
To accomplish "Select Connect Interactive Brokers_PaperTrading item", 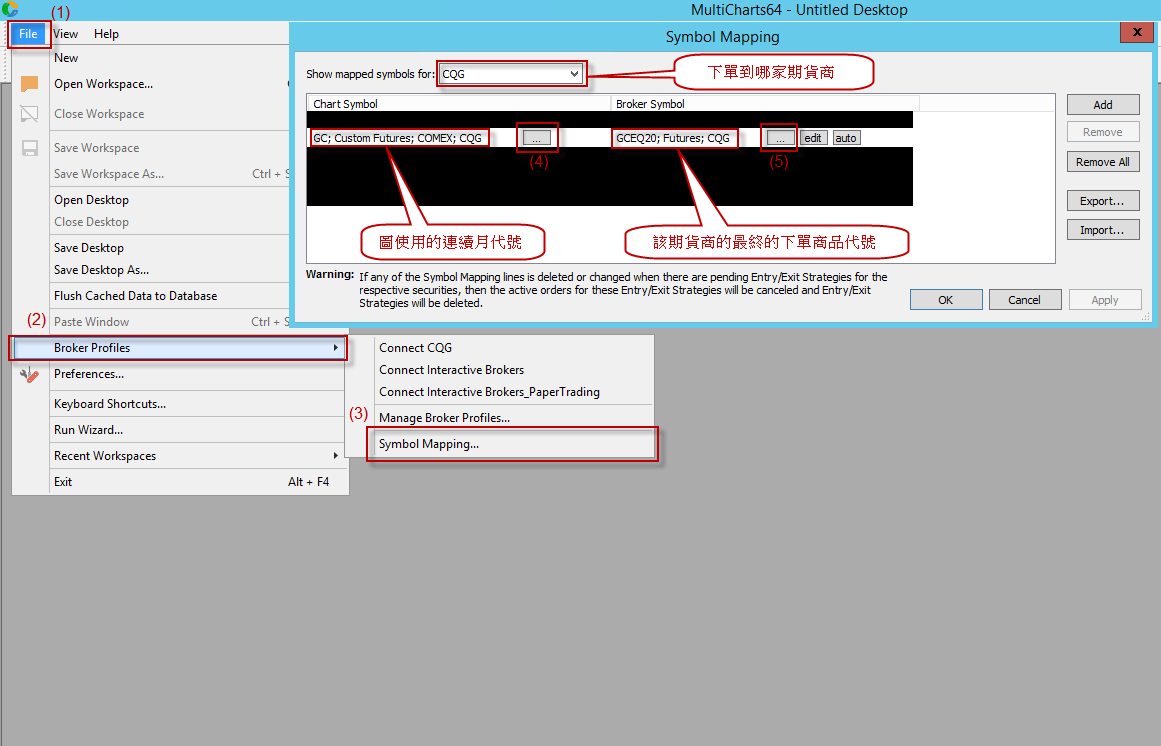I will pyautogui.click(x=489, y=392).
